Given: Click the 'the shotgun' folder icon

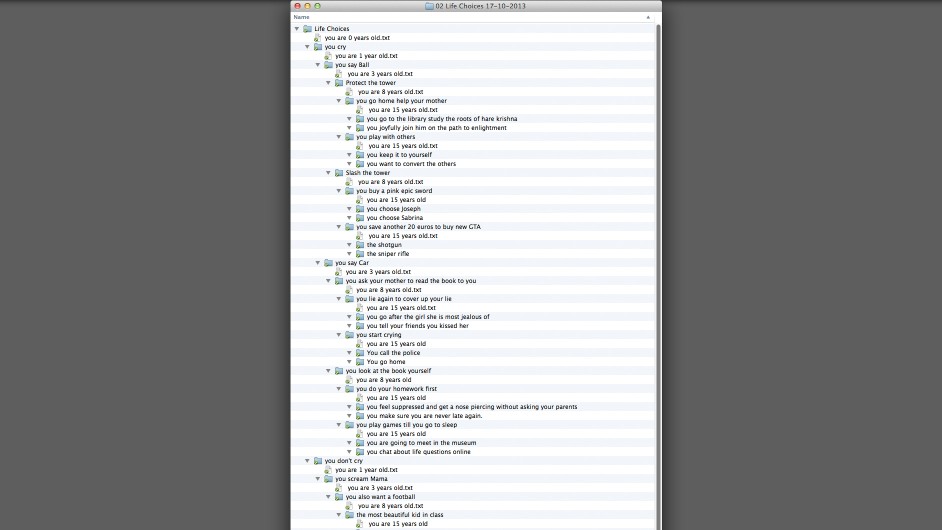Looking at the screenshot, I should 360,245.
